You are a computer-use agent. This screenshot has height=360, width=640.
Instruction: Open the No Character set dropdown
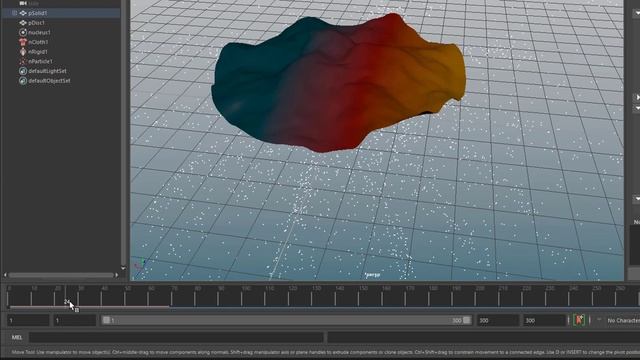point(623,320)
